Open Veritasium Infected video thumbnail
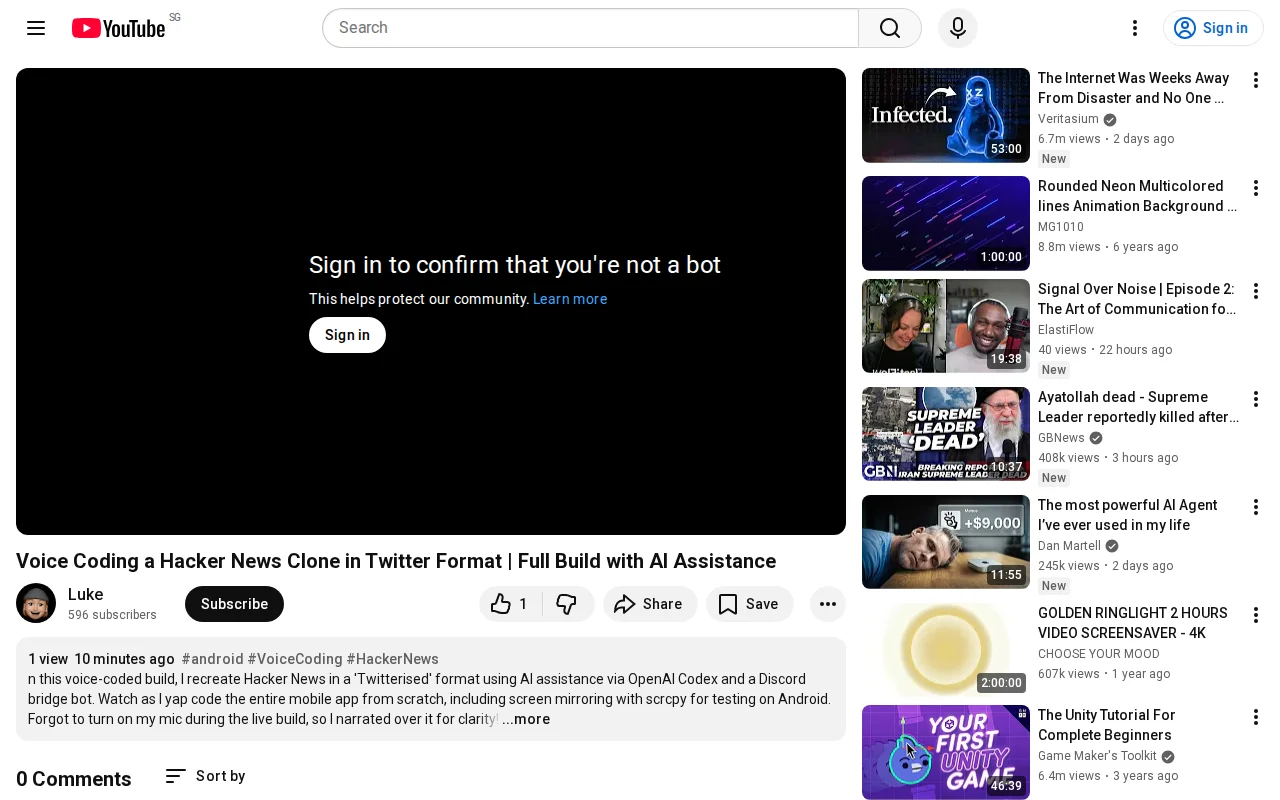The height and width of the screenshot is (800, 1280). 946,115
